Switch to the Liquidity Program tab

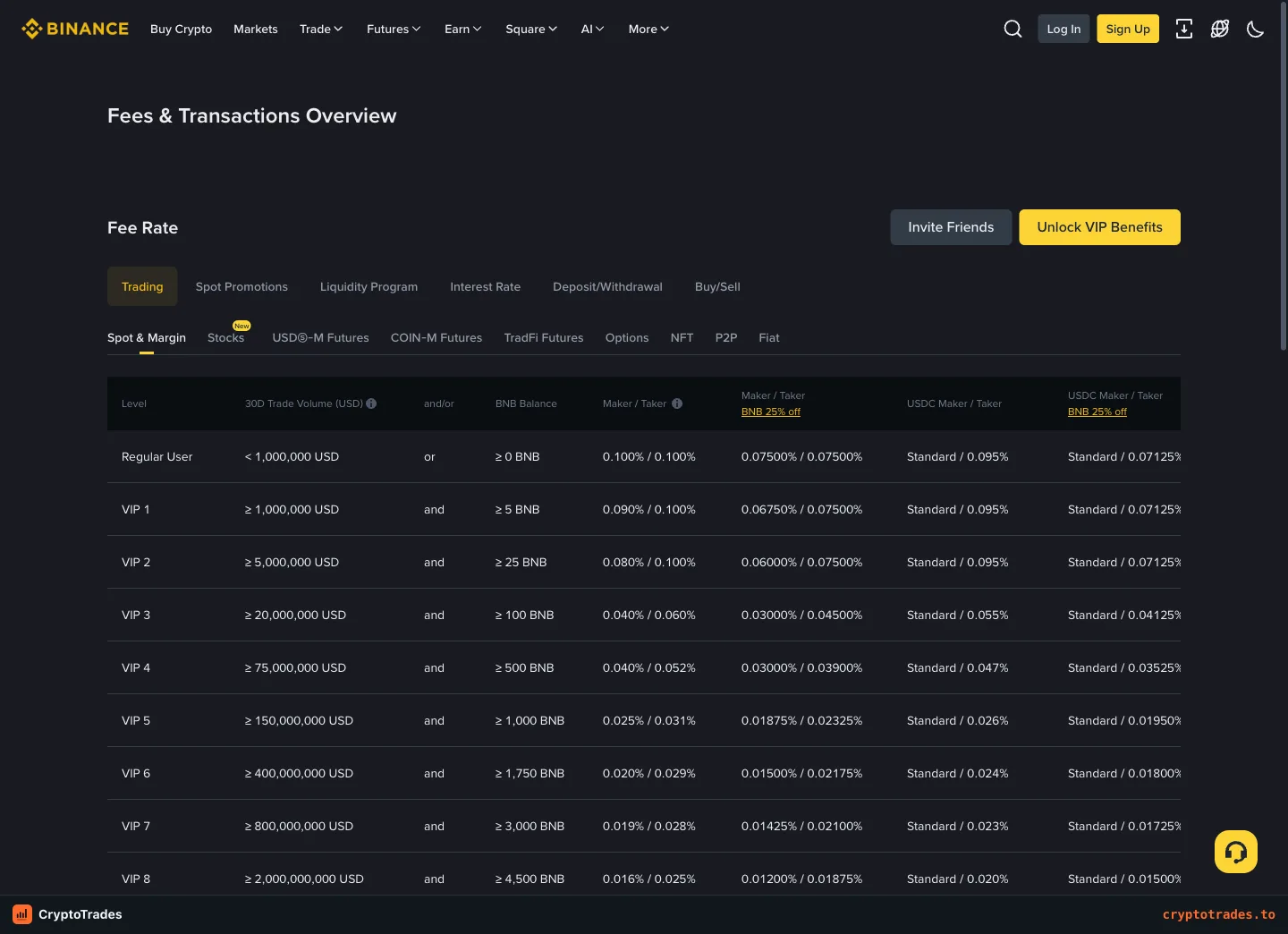[369, 286]
